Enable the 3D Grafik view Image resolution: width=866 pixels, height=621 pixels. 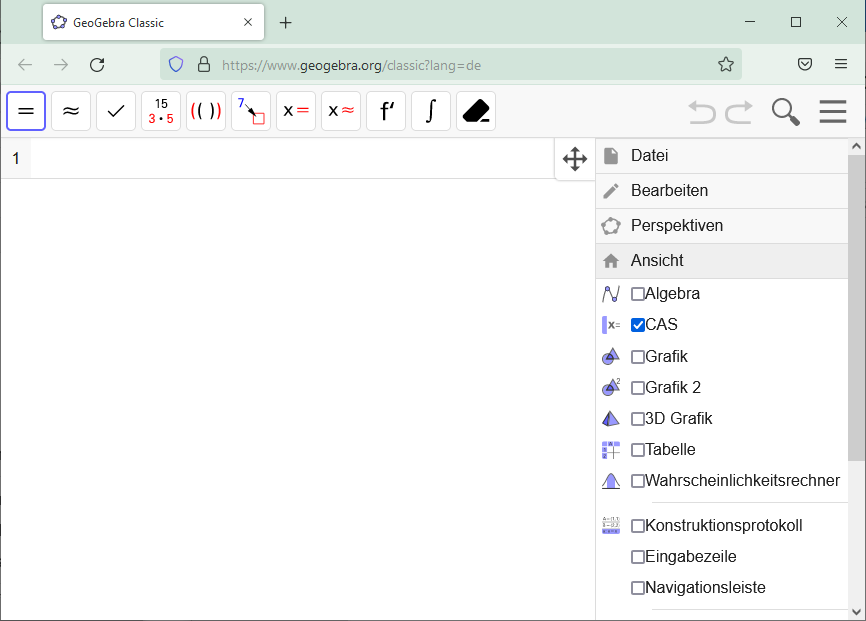(x=637, y=418)
